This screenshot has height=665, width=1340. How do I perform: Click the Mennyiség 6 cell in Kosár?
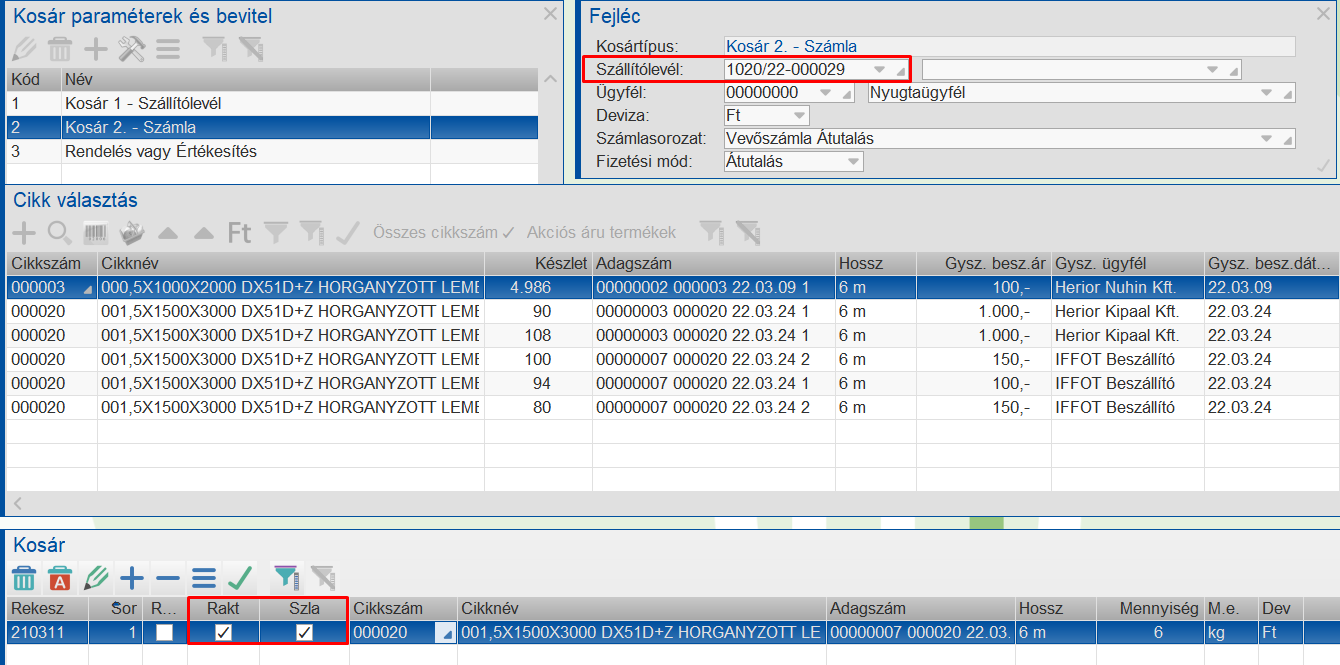[x=1150, y=632]
